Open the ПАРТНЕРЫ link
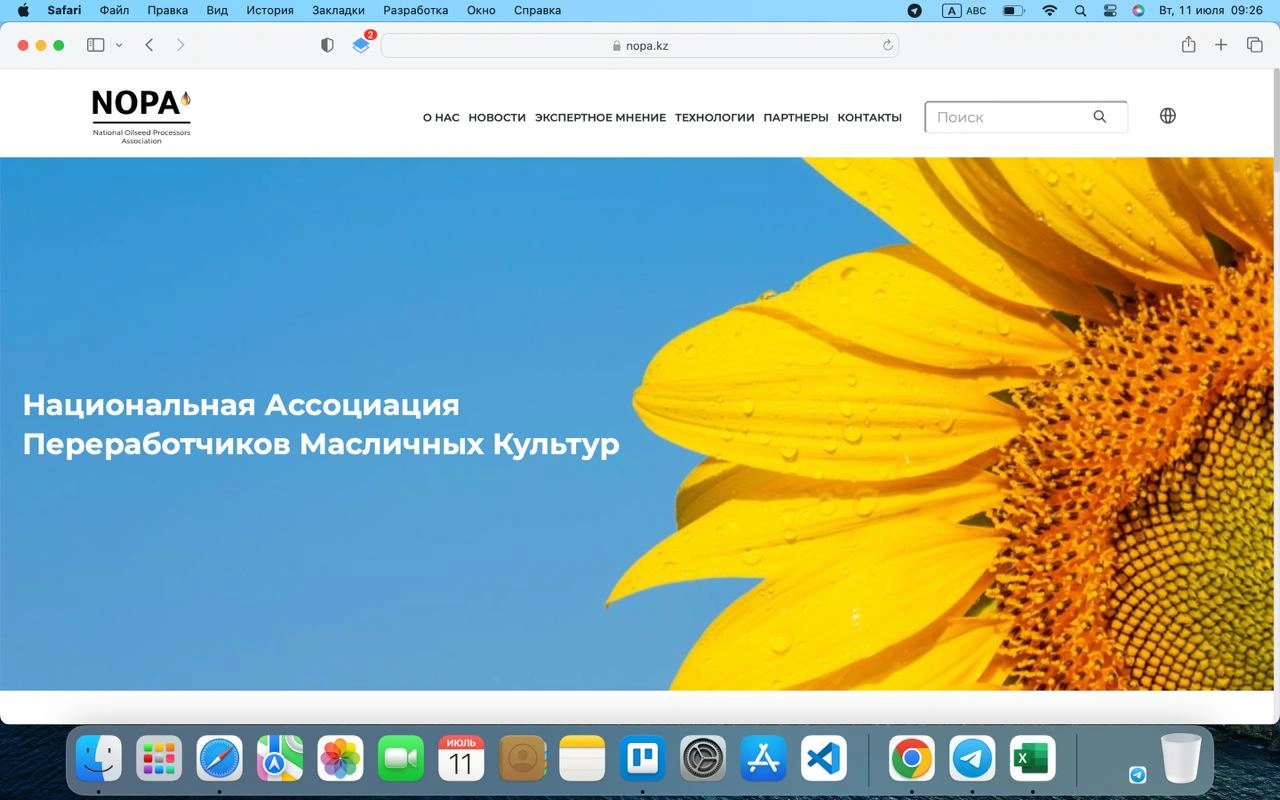 [x=796, y=117]
